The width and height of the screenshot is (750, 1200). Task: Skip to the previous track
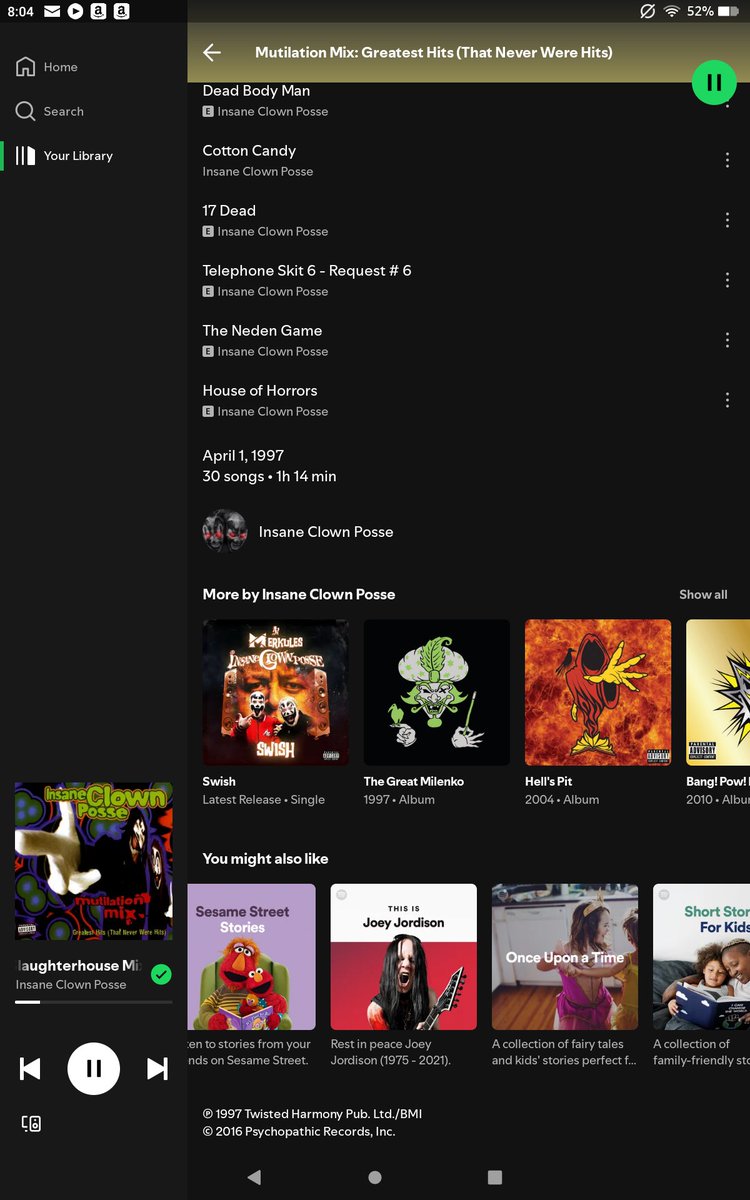point(31,1069)
